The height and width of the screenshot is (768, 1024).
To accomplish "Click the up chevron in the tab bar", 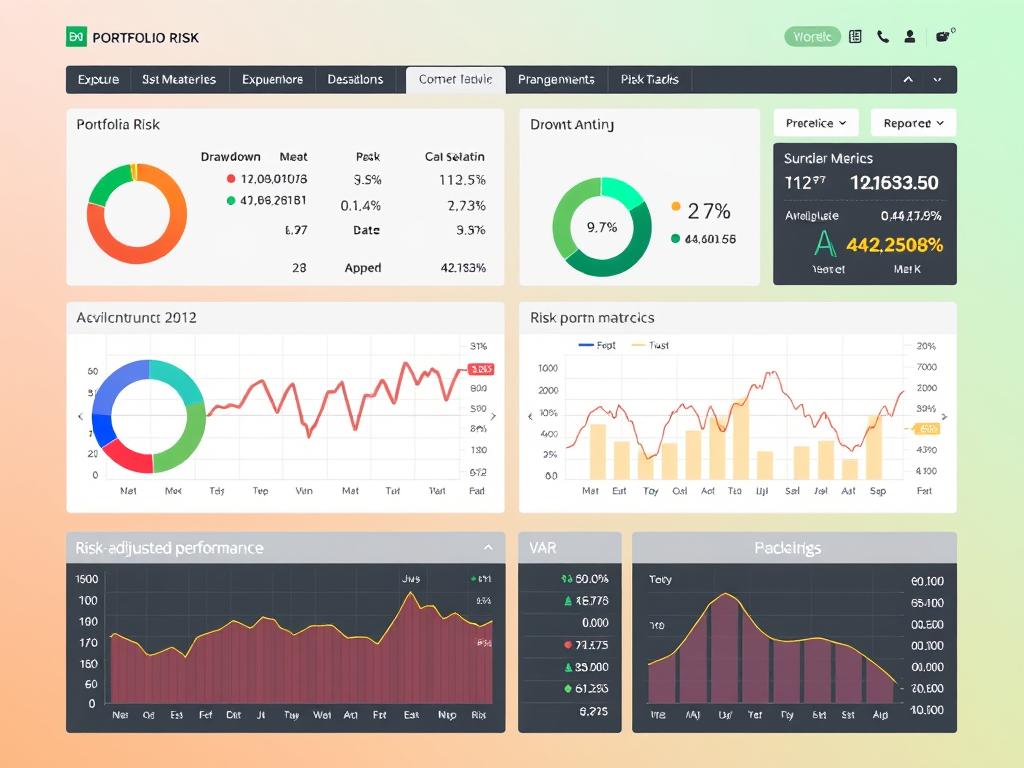I will click(x=908, y=80).
